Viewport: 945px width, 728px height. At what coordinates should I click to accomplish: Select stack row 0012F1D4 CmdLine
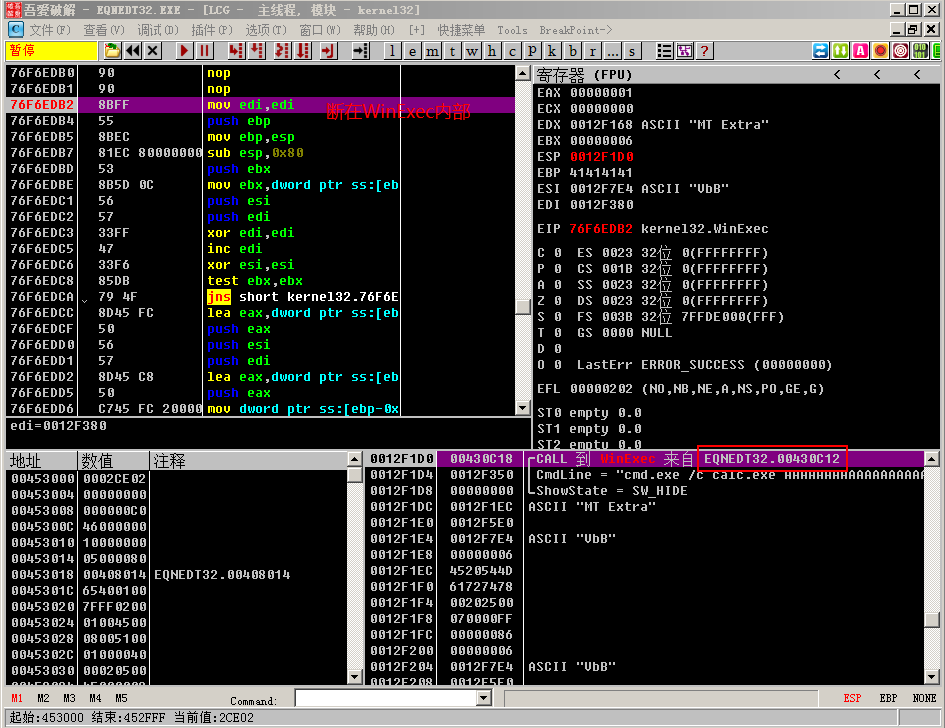click(645, 475)
